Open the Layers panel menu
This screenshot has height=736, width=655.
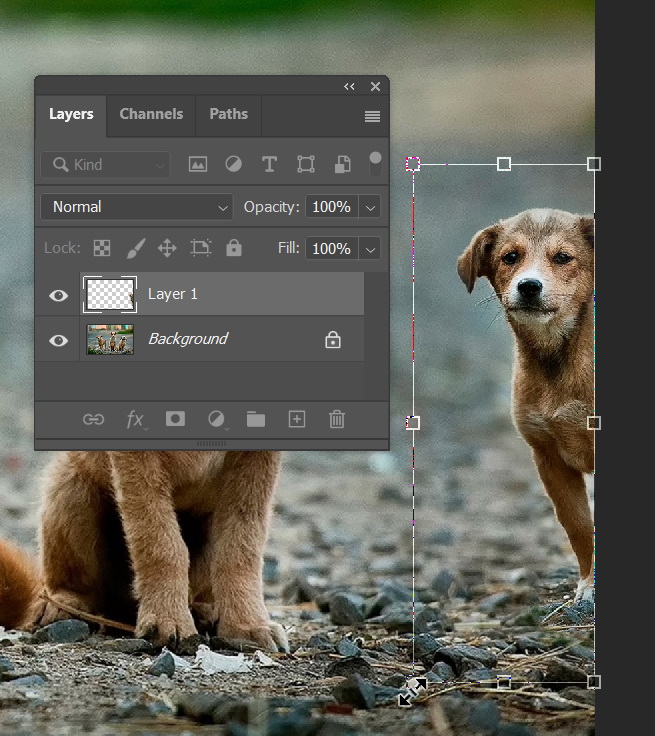coord(372,116)
